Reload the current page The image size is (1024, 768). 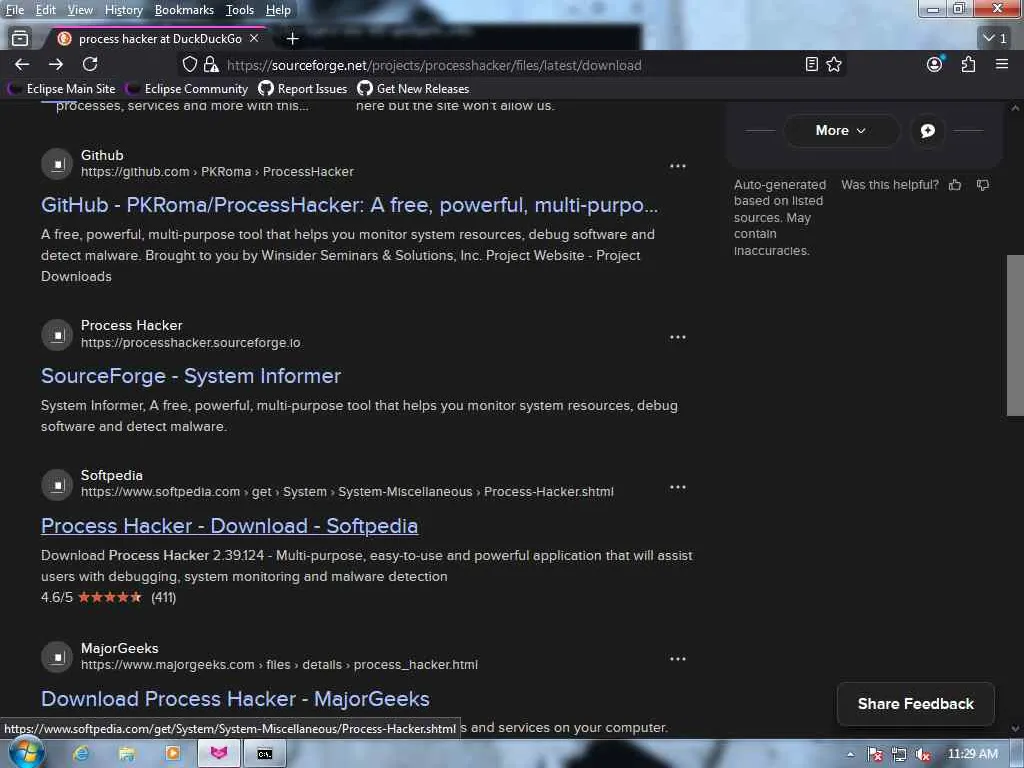click(x=90, y=64)
